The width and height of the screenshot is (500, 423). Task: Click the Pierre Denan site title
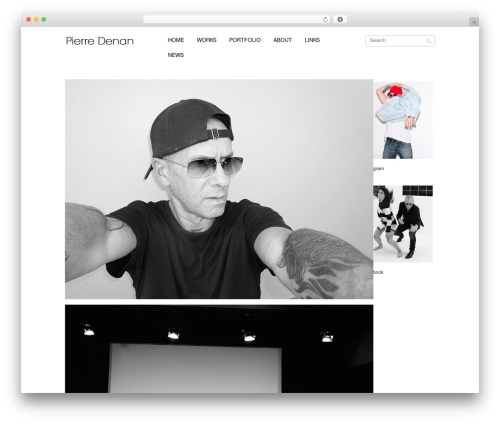(100, 41)
